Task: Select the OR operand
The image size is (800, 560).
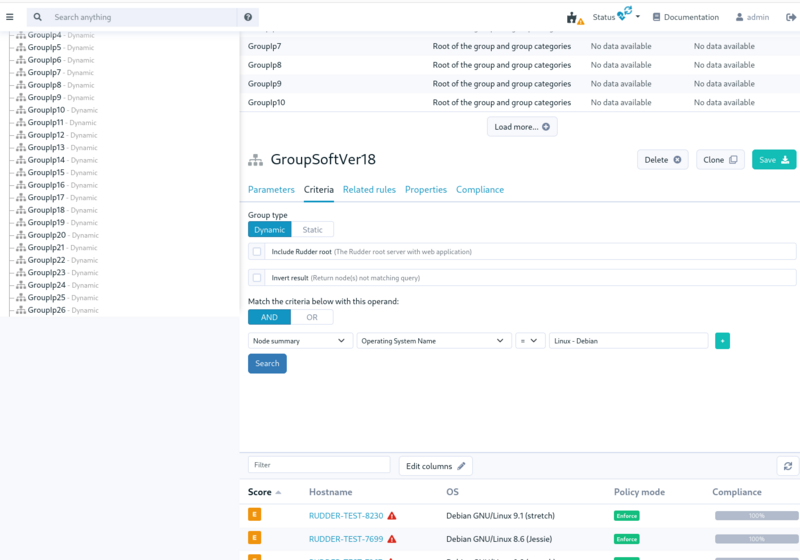Action: coord(312,317)
